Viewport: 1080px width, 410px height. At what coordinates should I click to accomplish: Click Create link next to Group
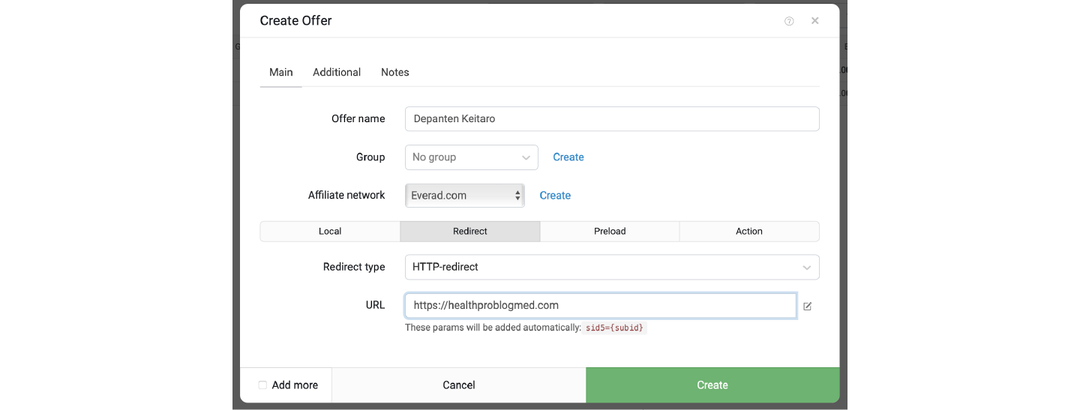[568, 157]
